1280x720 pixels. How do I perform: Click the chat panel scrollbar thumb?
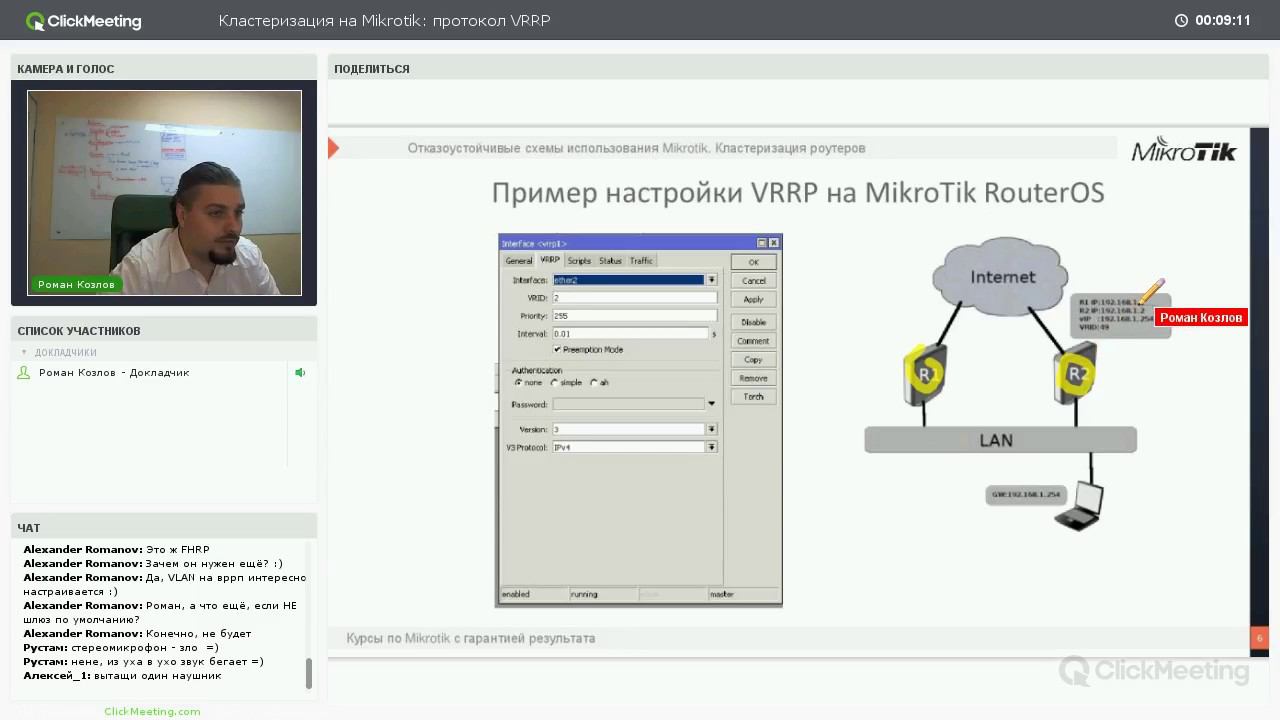pos(309,673)
